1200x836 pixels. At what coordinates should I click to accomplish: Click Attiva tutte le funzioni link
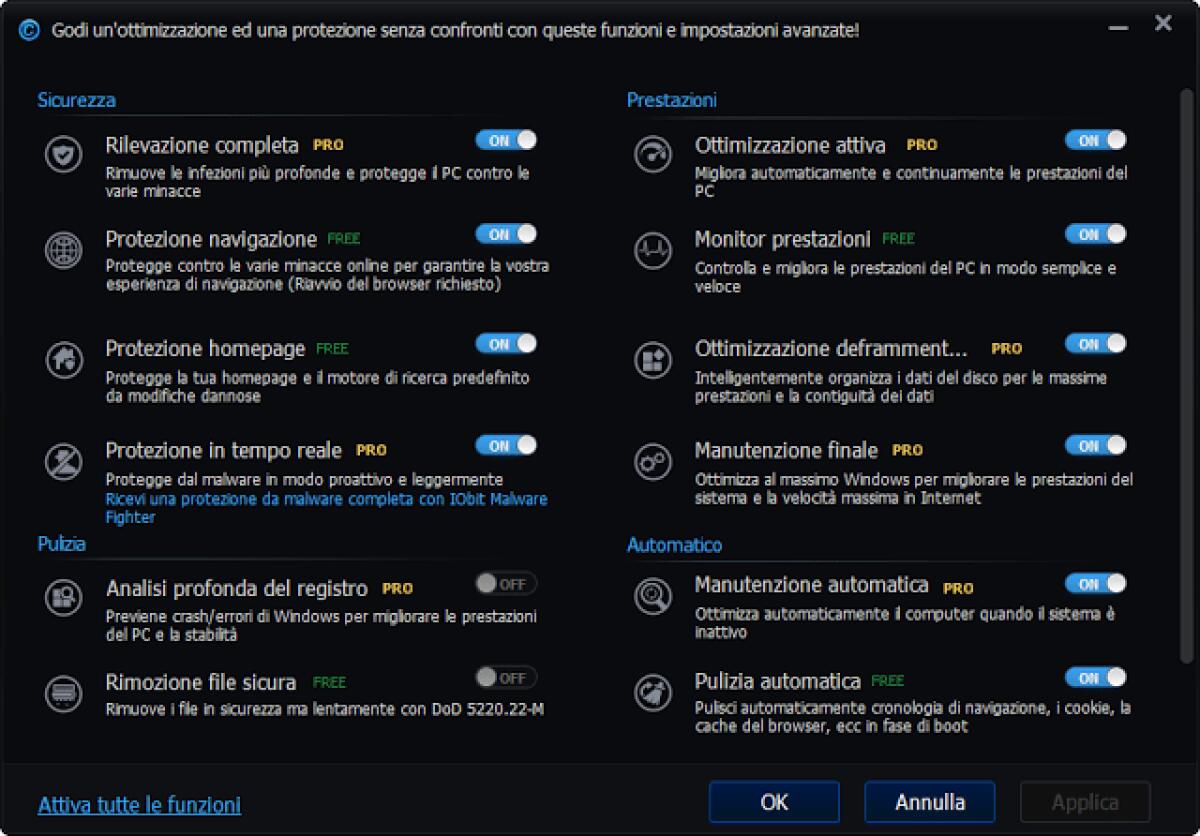[138, 804]
